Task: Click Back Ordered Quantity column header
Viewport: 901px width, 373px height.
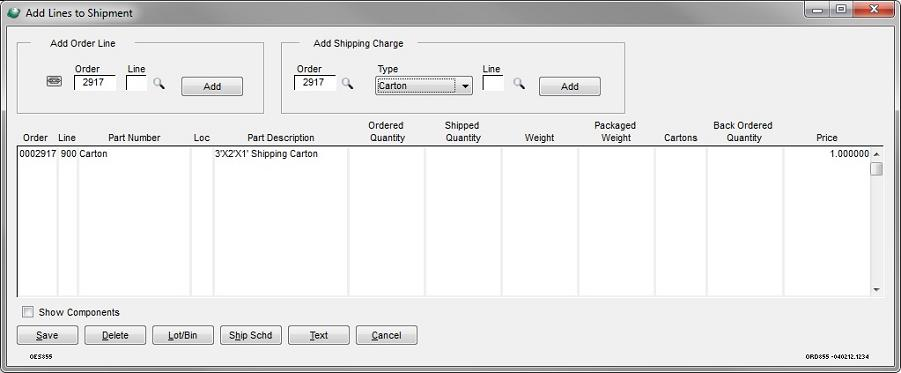Action: pos(743,132)
